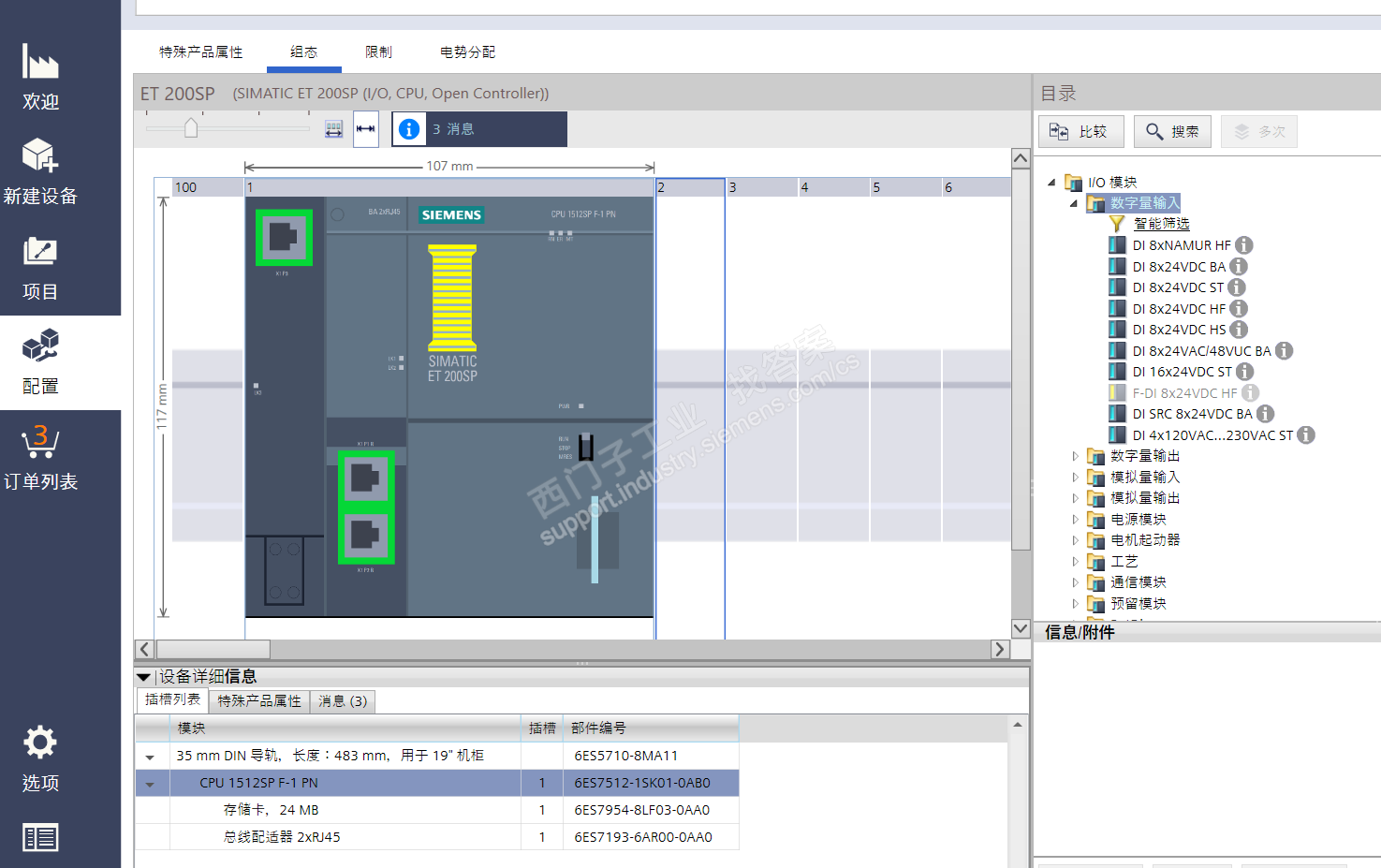This screenshot has width=1381, height=868.
Task: Show info for DI 8x24VAC/48VUC BA
Action: pos(1285,351)
